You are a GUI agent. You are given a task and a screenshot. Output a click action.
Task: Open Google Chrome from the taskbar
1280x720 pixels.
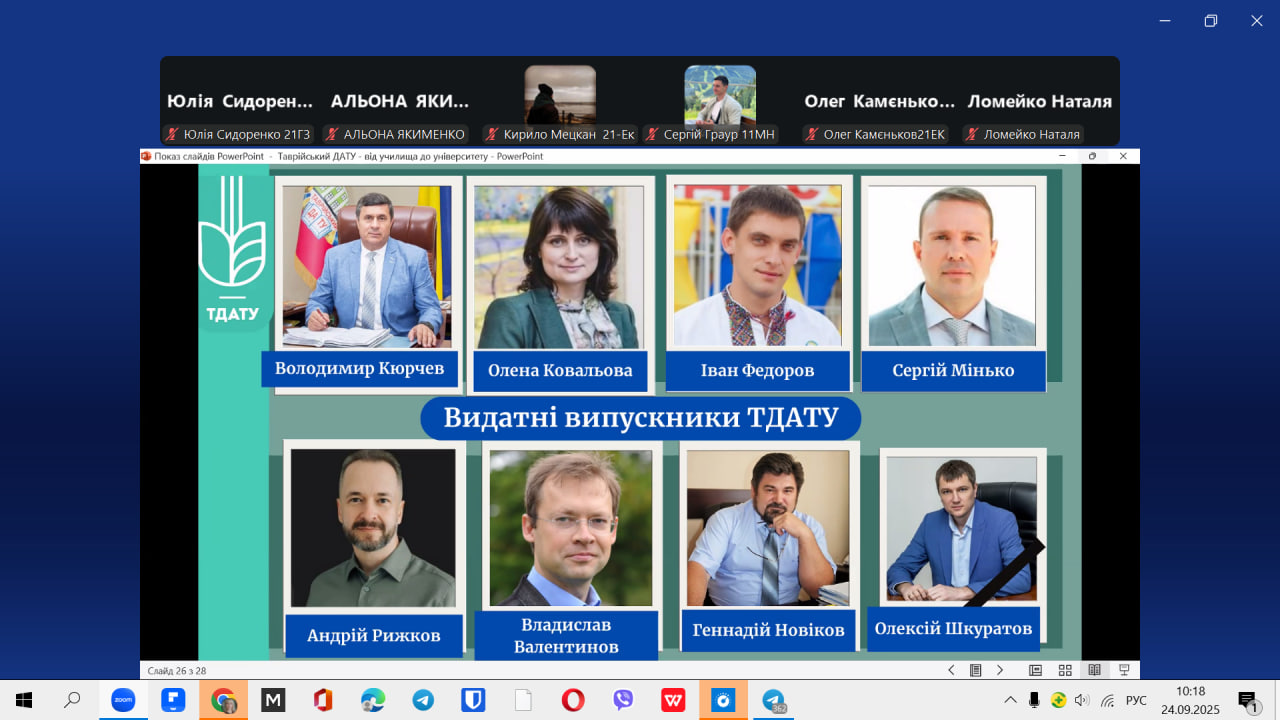pos(223,700)
